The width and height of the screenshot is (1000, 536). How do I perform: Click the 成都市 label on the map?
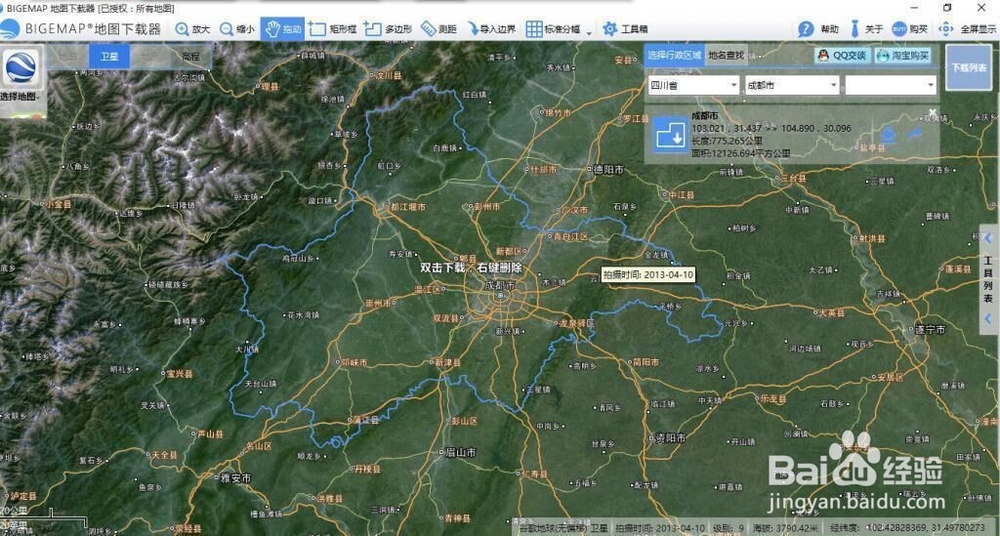499,285
